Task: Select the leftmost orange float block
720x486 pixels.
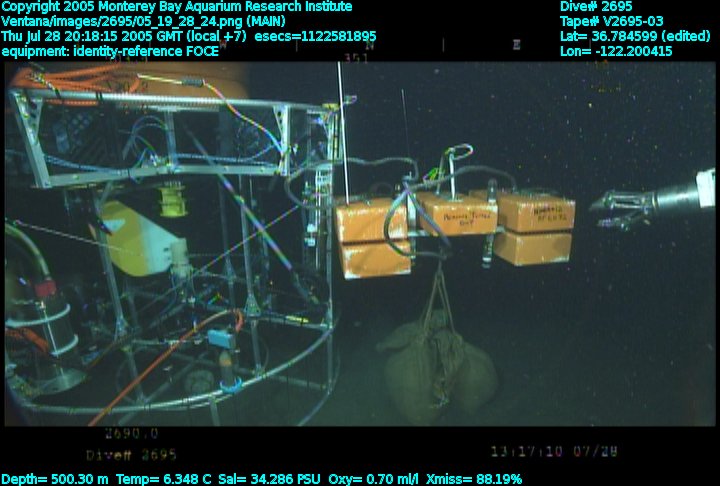Action: pos(372,240)
